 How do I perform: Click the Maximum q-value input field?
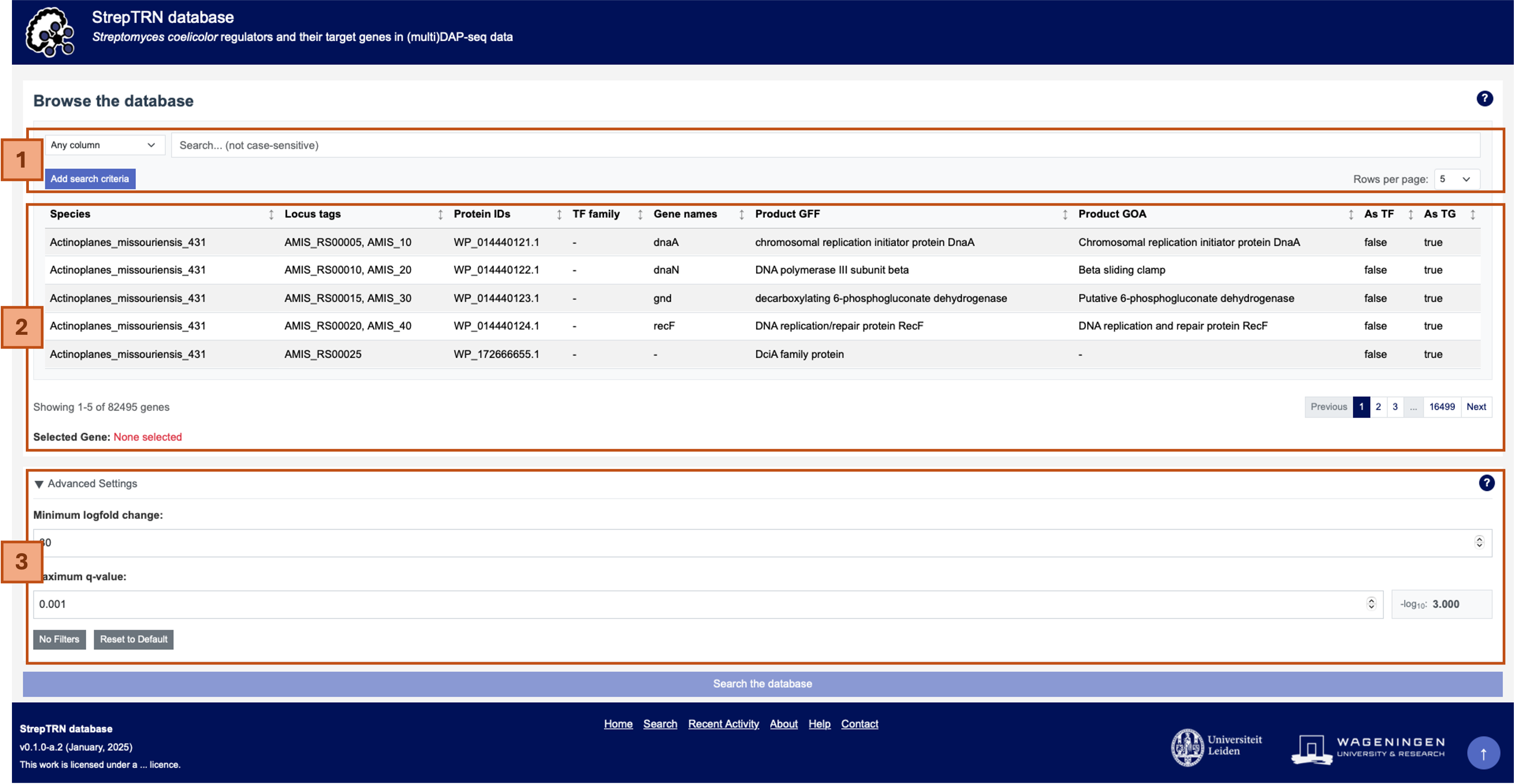708,604
